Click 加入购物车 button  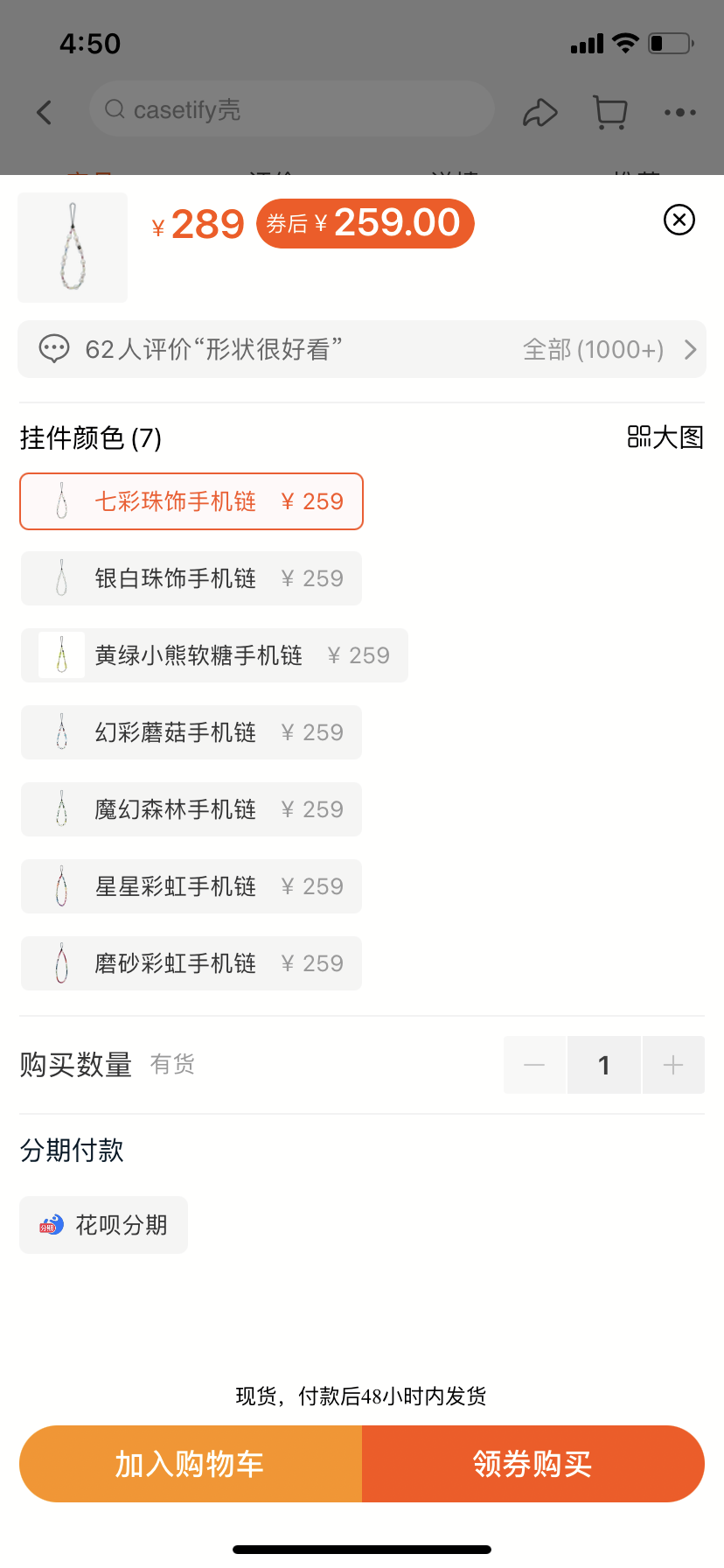(x=191, y=1464)
